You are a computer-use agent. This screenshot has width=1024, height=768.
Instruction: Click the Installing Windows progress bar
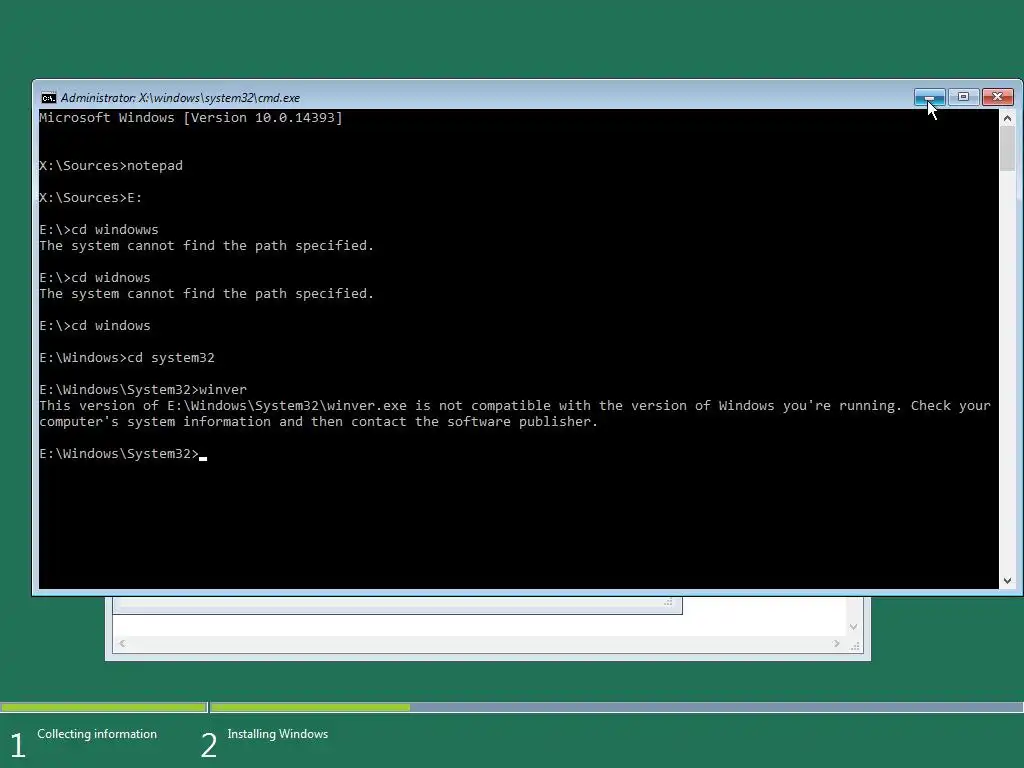[617, 707]
